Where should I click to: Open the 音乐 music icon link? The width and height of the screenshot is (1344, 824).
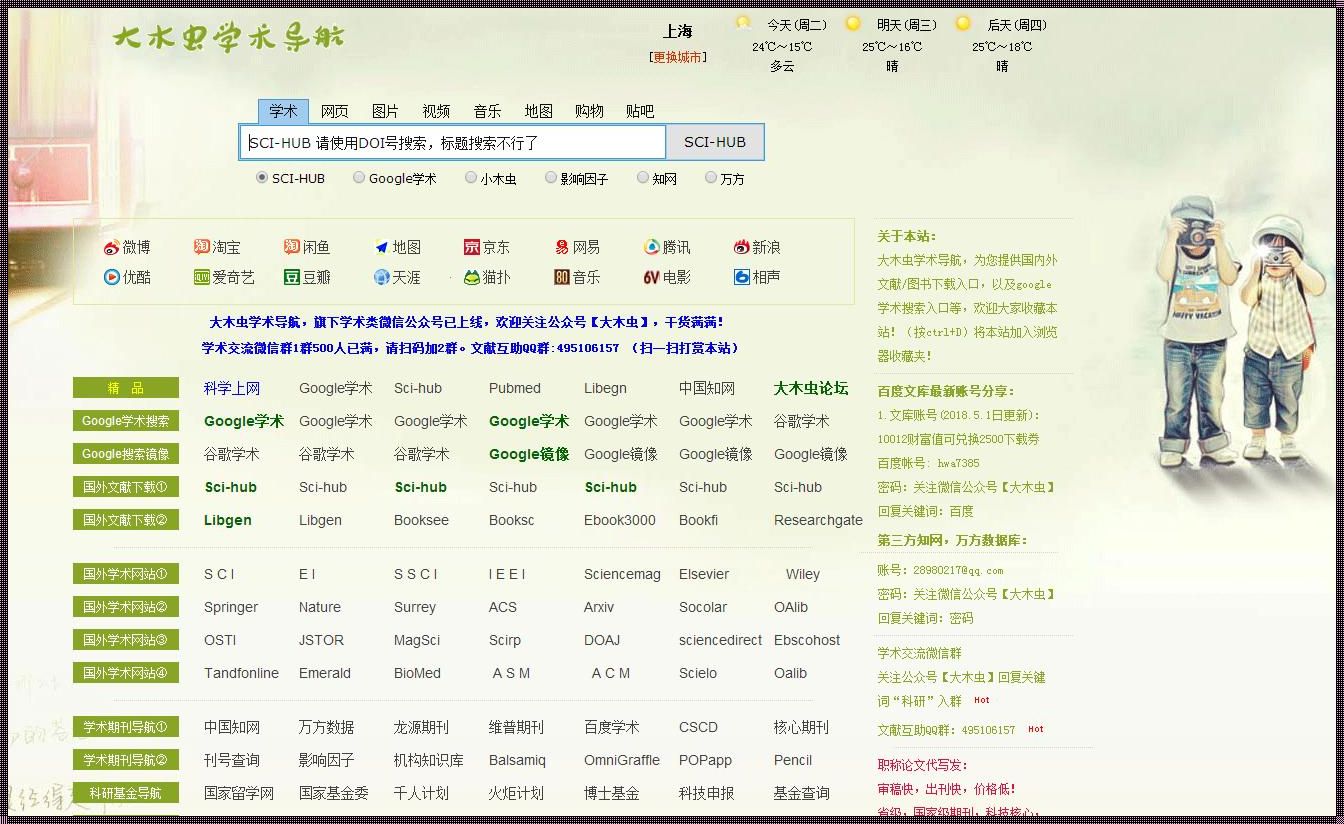[x=577, y=277]
